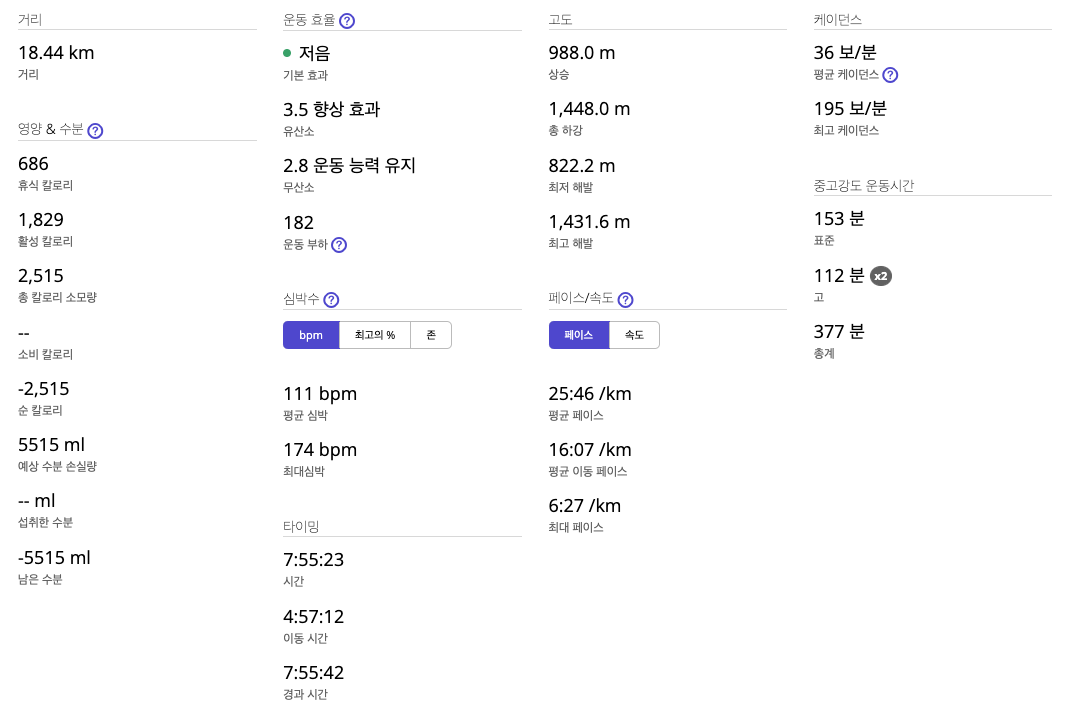Open the 심박수 help icon
This screenshot has width=1070, height=724.
click(331, 299)
